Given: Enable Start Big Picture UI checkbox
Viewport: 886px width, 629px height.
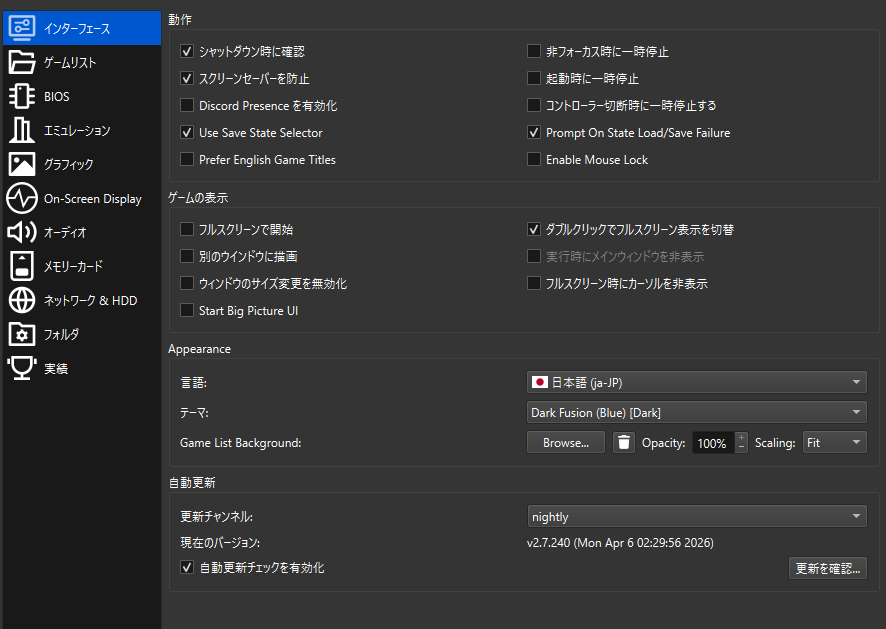Looking at the screenshot, I should coord(187,311).
